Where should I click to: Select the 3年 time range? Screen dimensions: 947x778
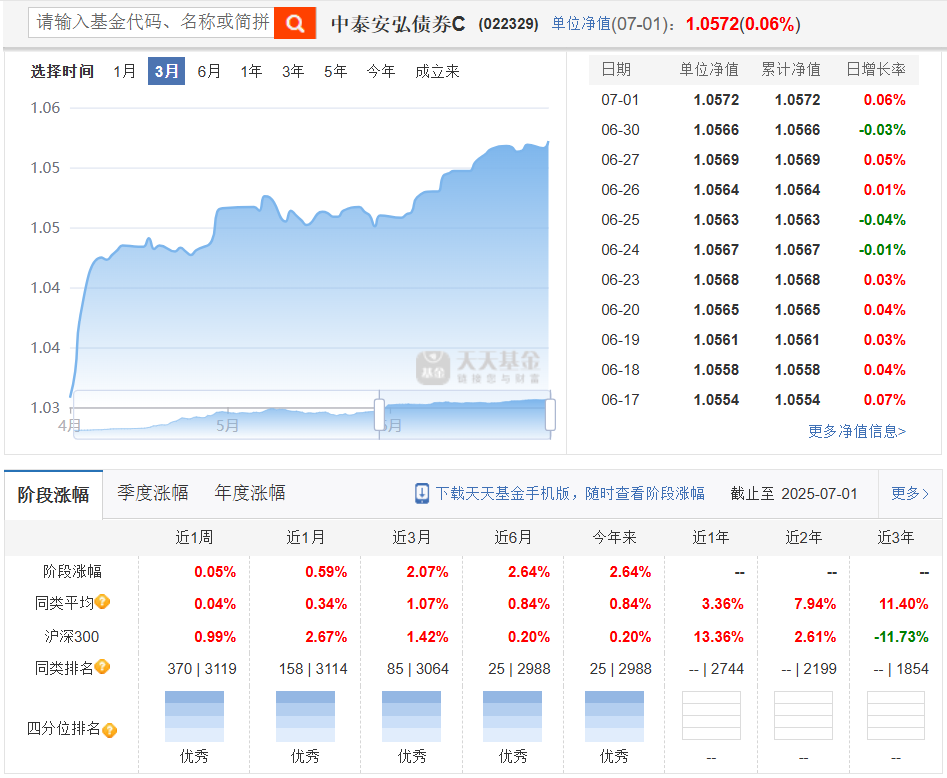point(293,71)
